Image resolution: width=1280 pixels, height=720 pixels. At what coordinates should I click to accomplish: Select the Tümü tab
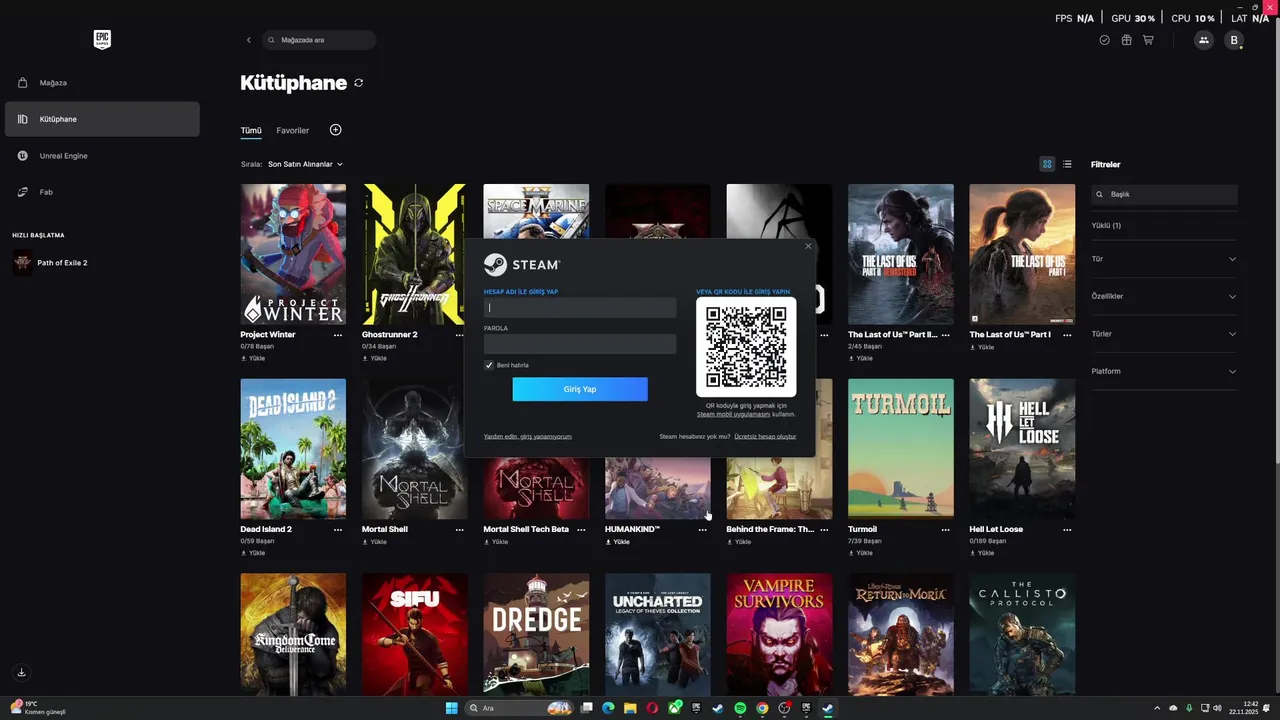(x=250, y=130)
